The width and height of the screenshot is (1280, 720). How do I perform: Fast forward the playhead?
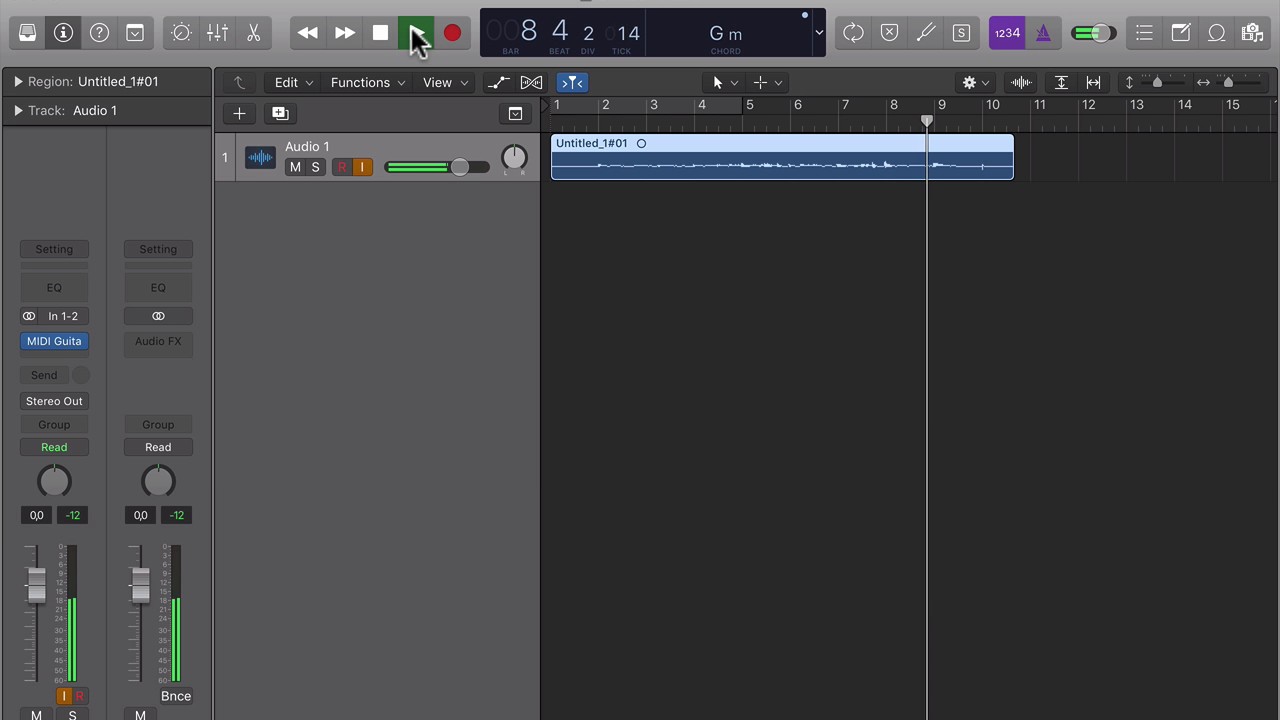click(x=344, y=33)
